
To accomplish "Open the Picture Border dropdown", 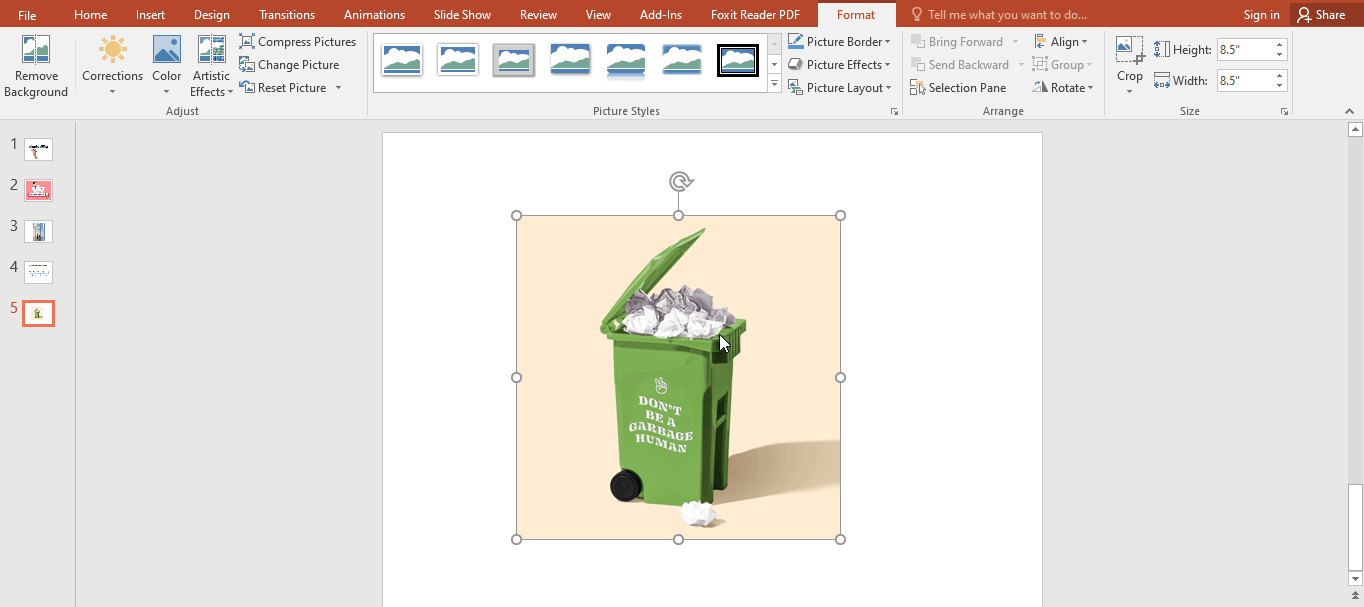I will click(840, 41).
